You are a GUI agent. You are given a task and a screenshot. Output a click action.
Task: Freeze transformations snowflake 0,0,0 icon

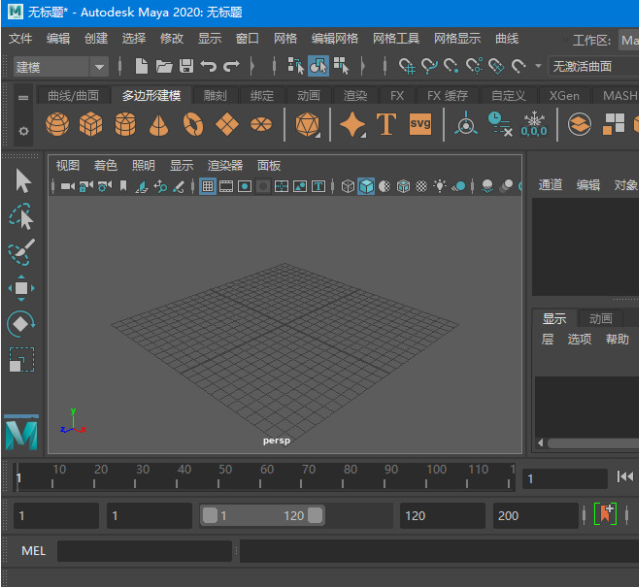[x=534, y=124]
